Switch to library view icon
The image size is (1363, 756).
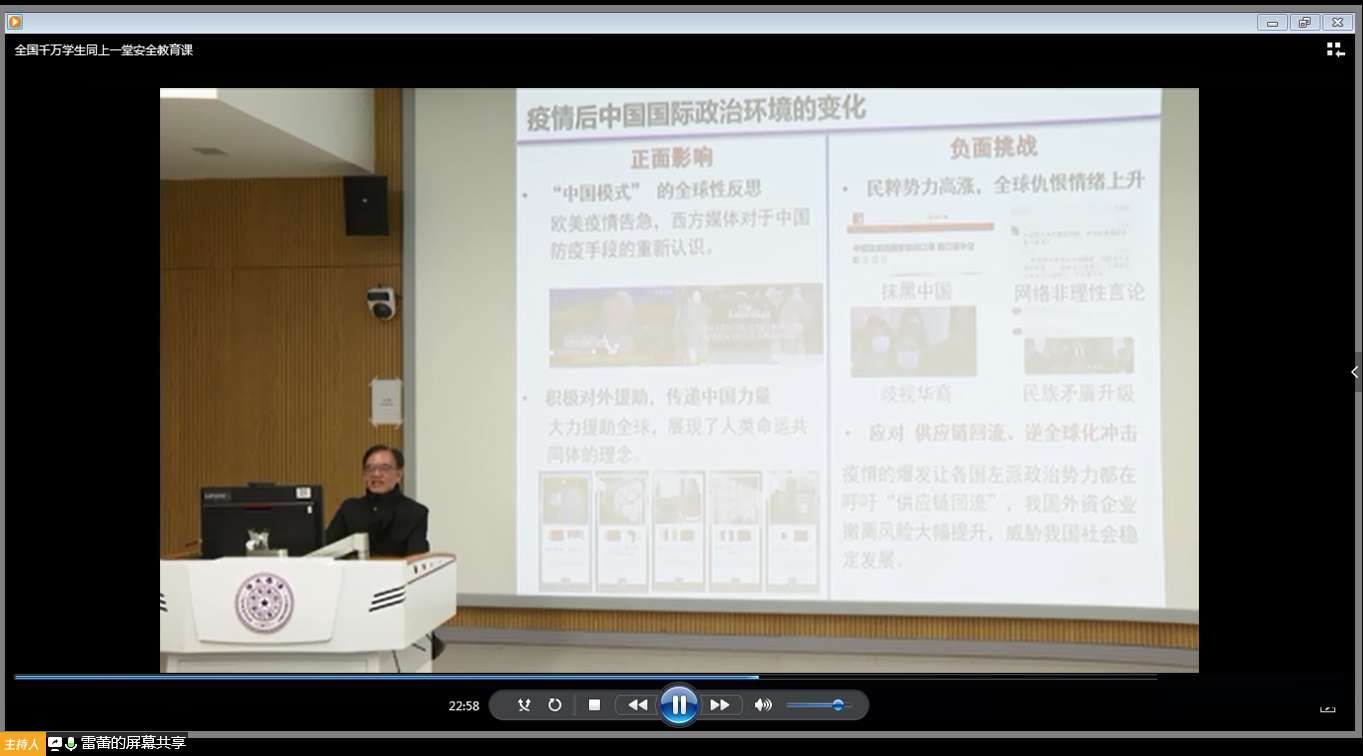(x=1335, y=50)
